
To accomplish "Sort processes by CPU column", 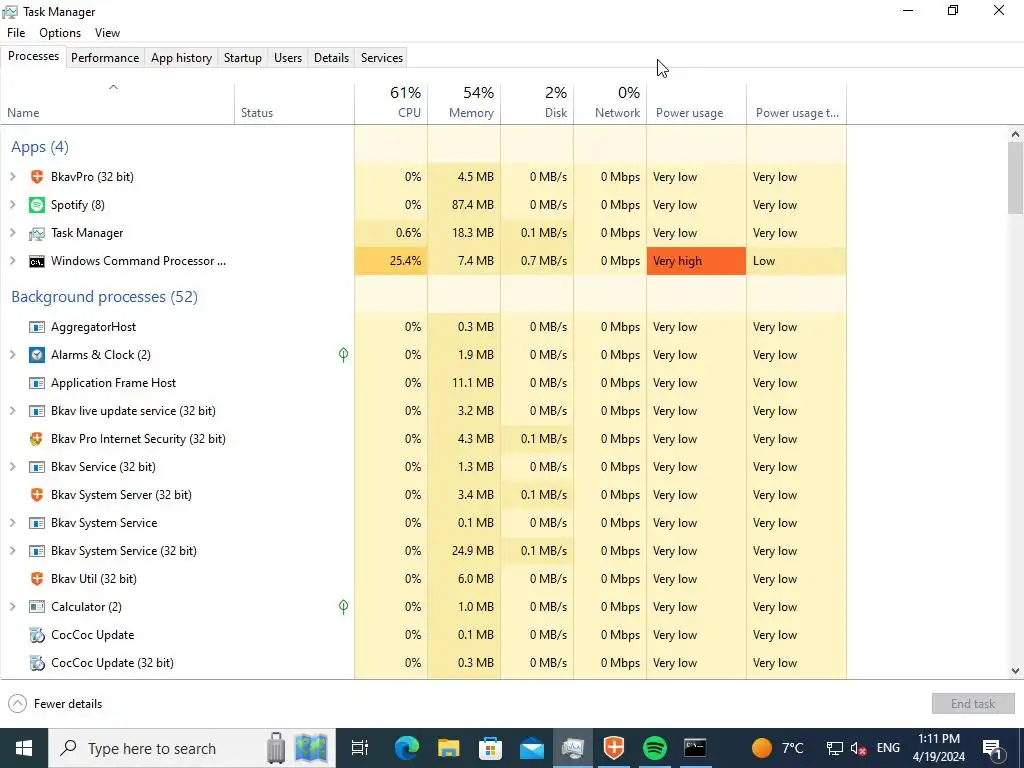I will [391, 104].
